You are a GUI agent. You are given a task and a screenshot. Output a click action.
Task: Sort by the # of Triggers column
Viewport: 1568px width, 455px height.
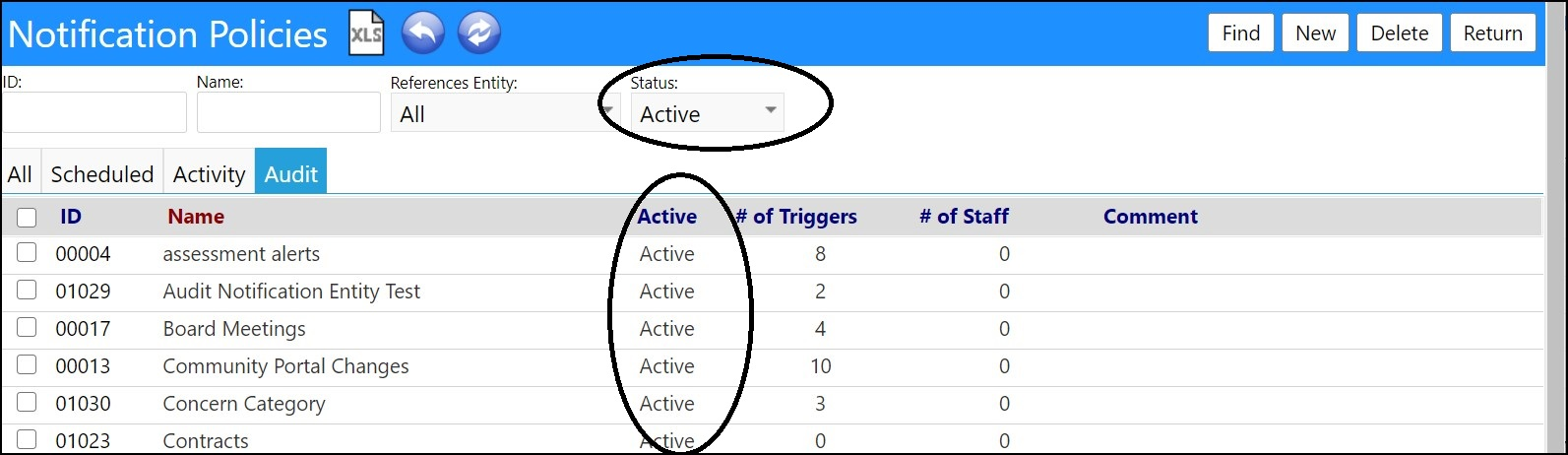coord(796,217)
